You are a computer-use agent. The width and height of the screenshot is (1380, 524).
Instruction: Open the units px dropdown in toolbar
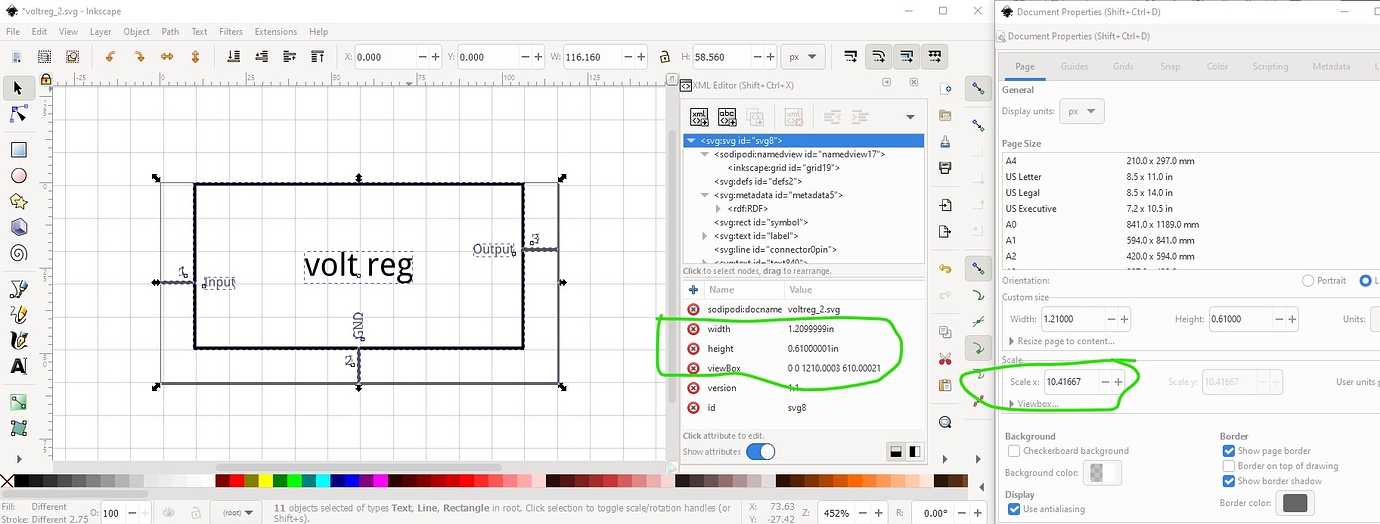click(x=802, y=57)
